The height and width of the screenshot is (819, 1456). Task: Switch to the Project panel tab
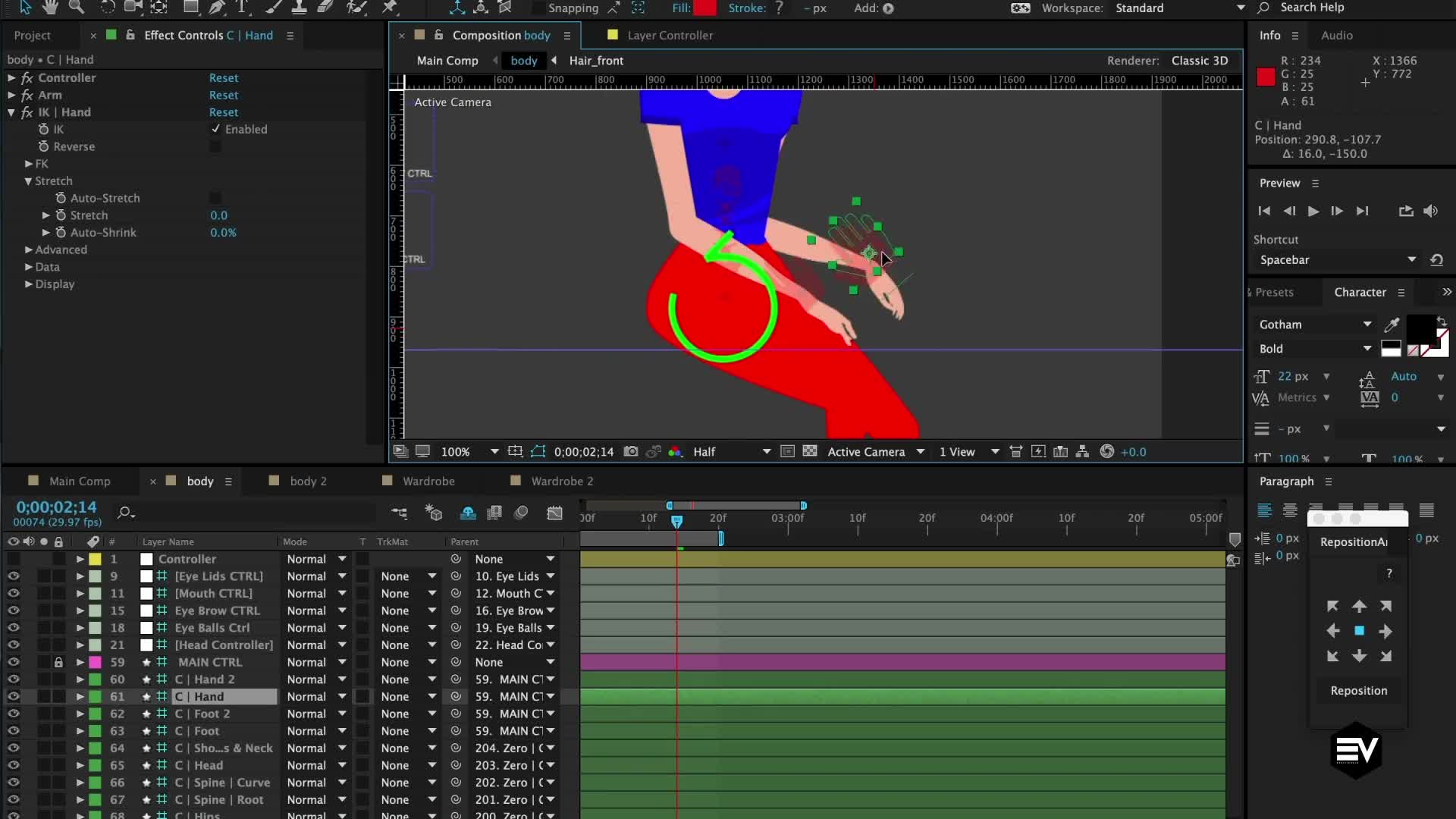point(33,35)
